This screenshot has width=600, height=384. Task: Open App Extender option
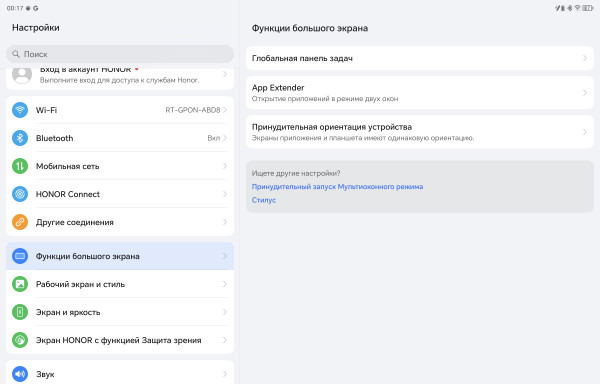(420, 93)
